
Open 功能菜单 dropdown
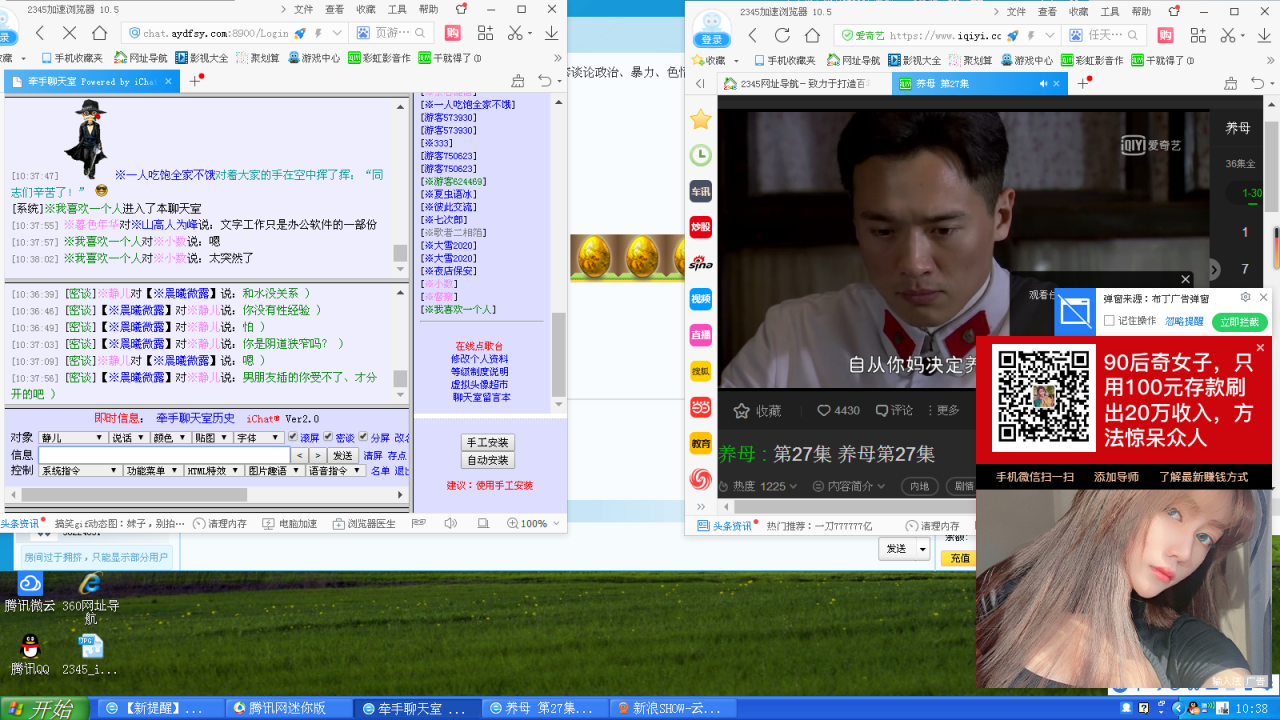point(152,470)
